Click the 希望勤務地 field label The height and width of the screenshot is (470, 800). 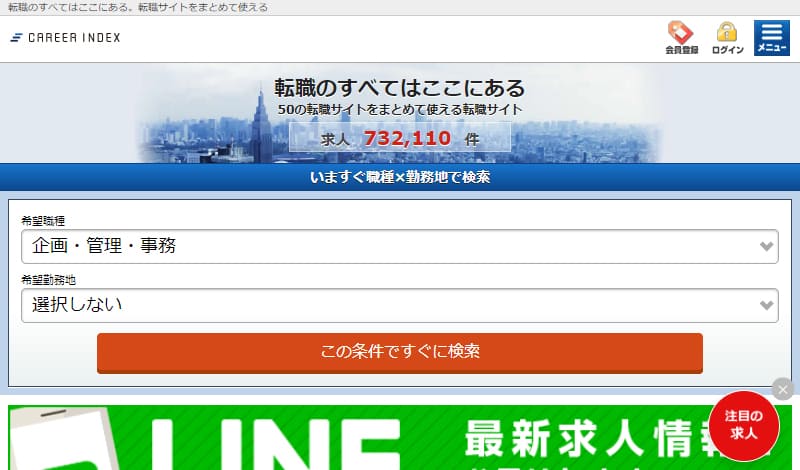[48, 281]
